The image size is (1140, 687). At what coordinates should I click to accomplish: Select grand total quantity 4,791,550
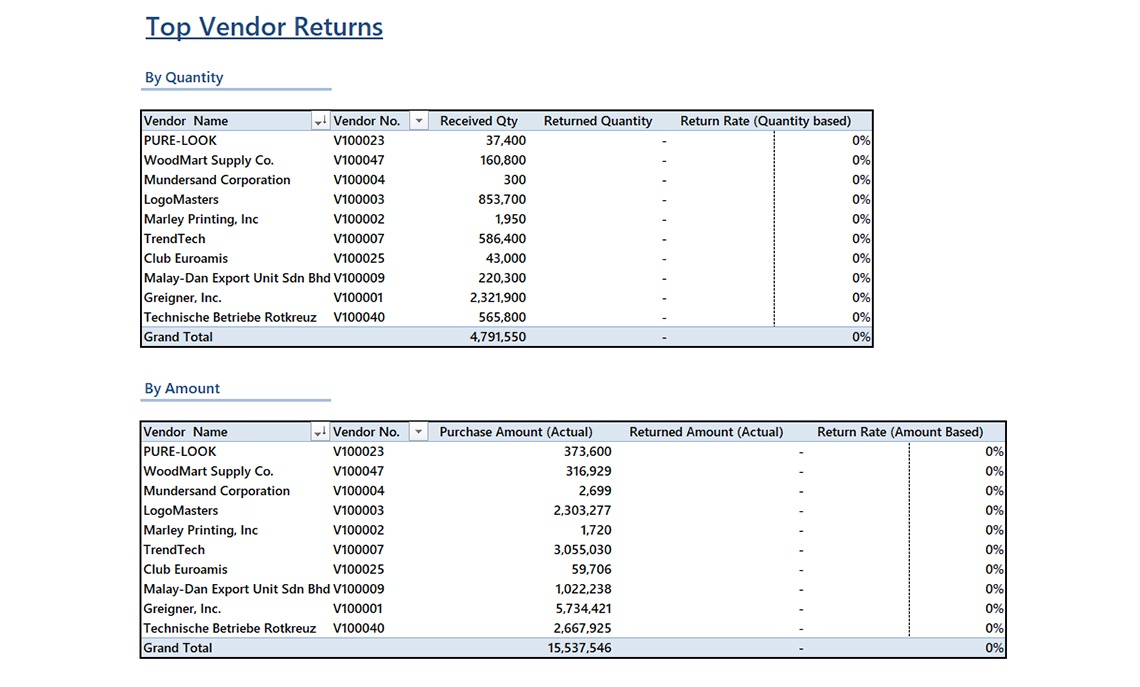(x=497, y=337)
